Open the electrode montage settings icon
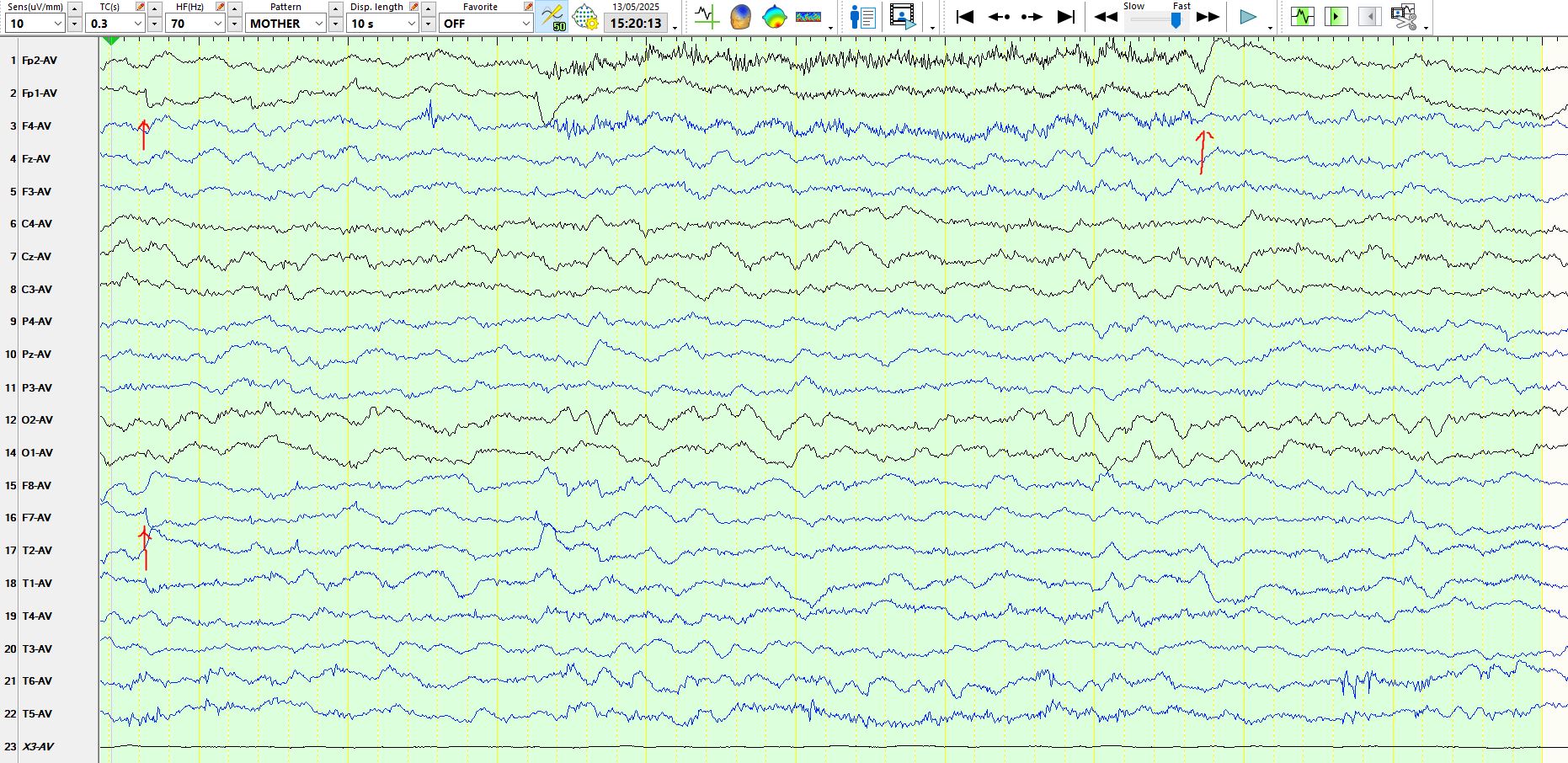Screen dimensions: 1568x763 pos(584,17)
